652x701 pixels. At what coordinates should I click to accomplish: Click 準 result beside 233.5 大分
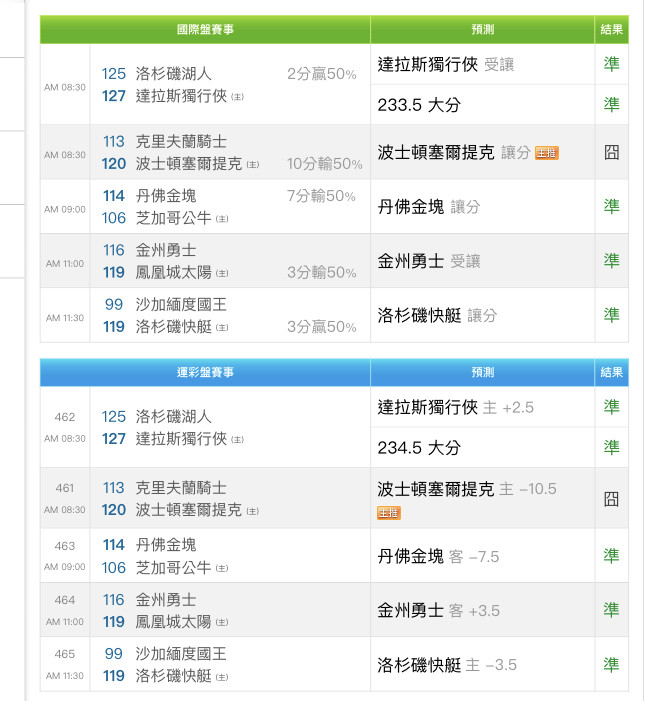(x=611, y=105)
